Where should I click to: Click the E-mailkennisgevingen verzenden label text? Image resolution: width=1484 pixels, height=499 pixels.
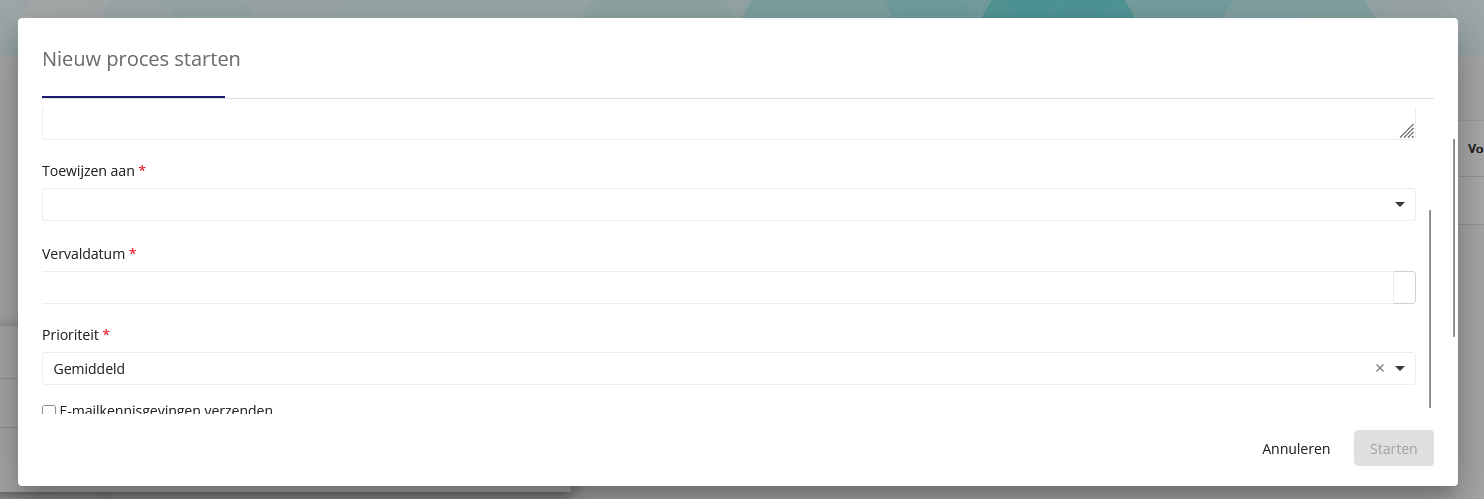click(x=166, y=410)
